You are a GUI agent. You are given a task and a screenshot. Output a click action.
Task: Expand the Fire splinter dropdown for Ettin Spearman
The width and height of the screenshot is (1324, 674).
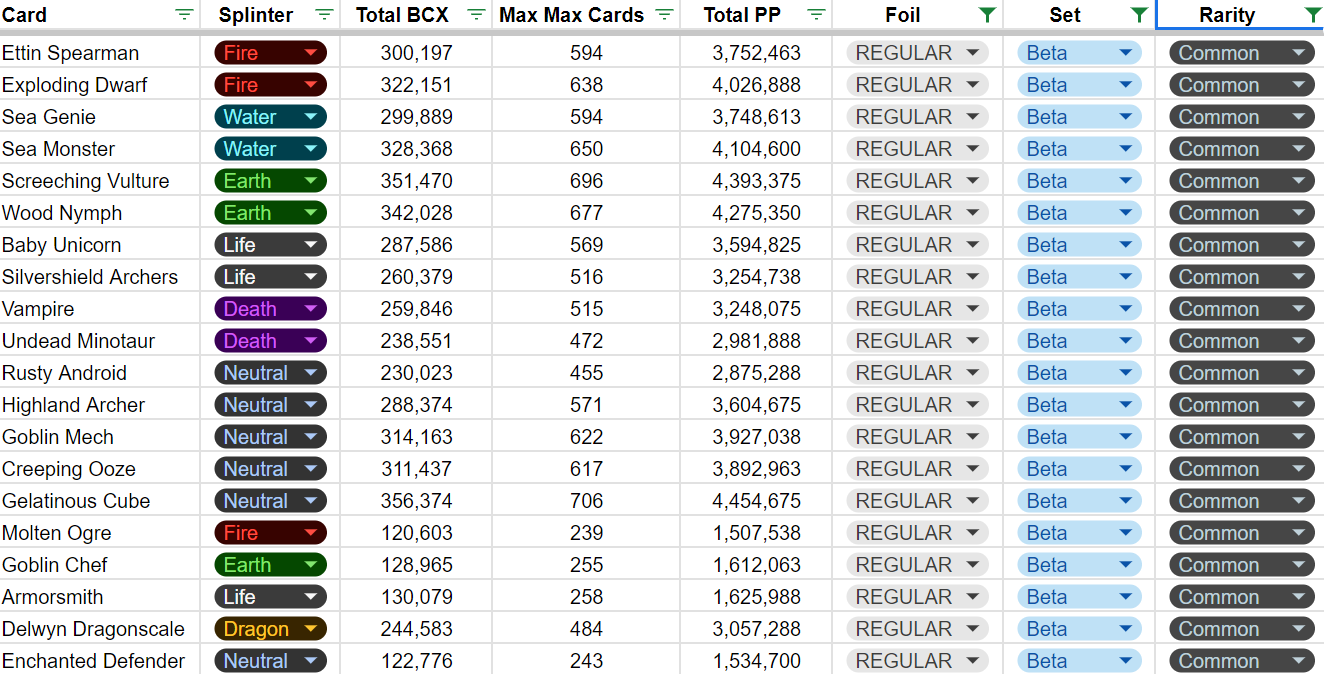[x=271, y=53]
